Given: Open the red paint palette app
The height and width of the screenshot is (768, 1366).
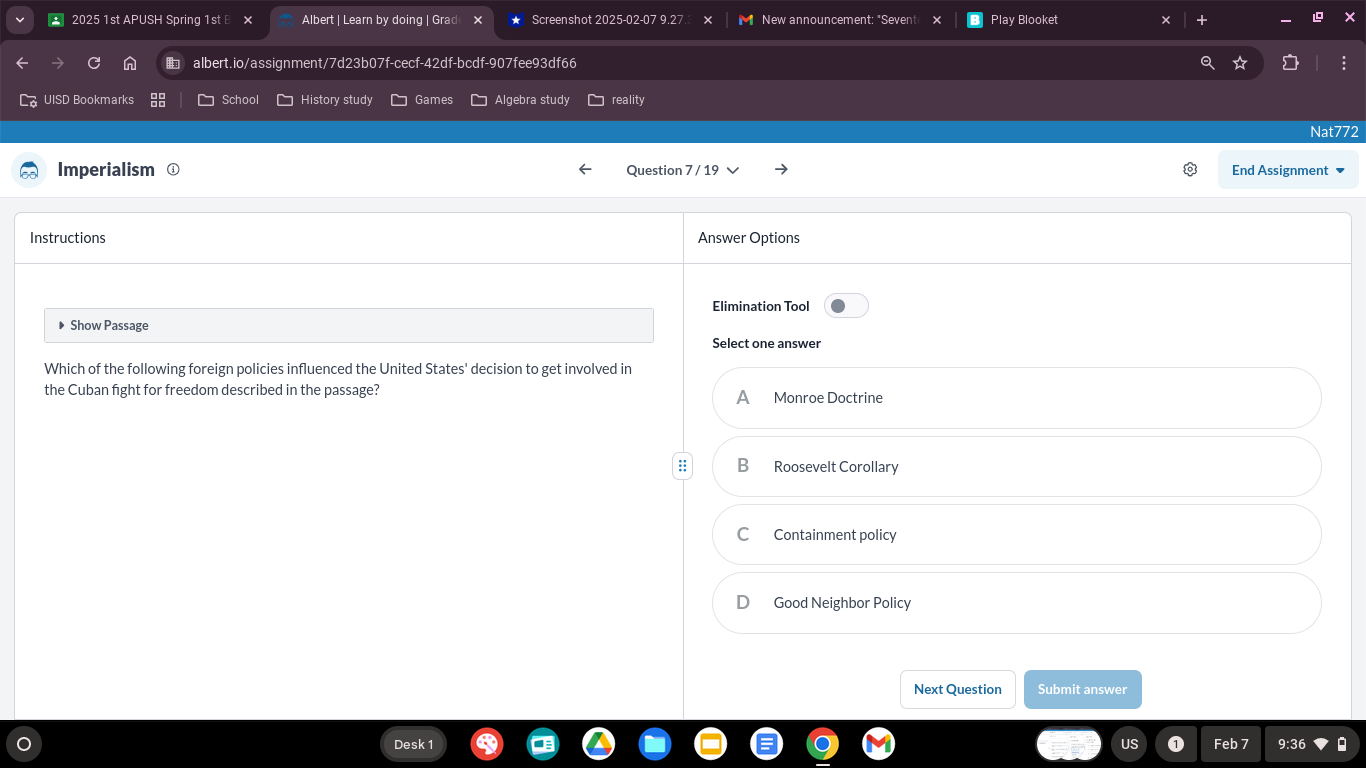Looking at the screenshot, I should click(x=487, y=744).
